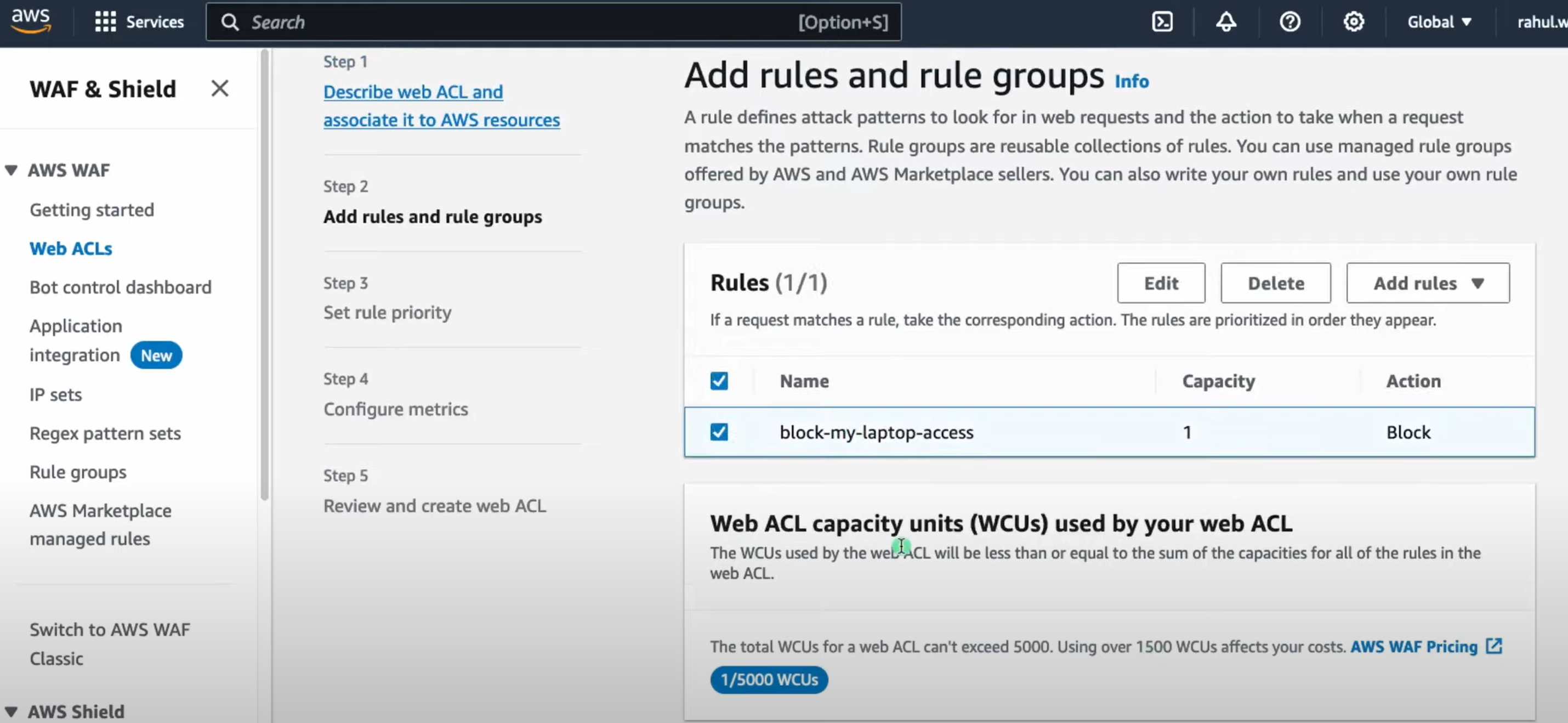Close the WAF & Shield sidebar
The image size is (1568, 723).
(220, 88)
